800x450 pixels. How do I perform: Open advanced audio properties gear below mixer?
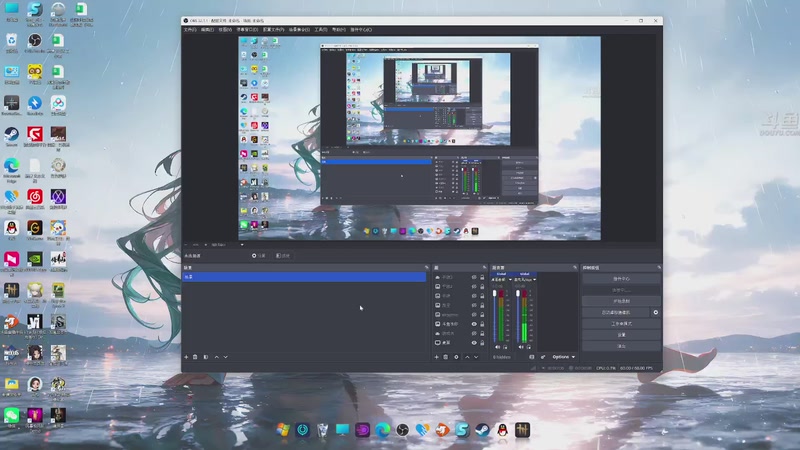(542, 357)
